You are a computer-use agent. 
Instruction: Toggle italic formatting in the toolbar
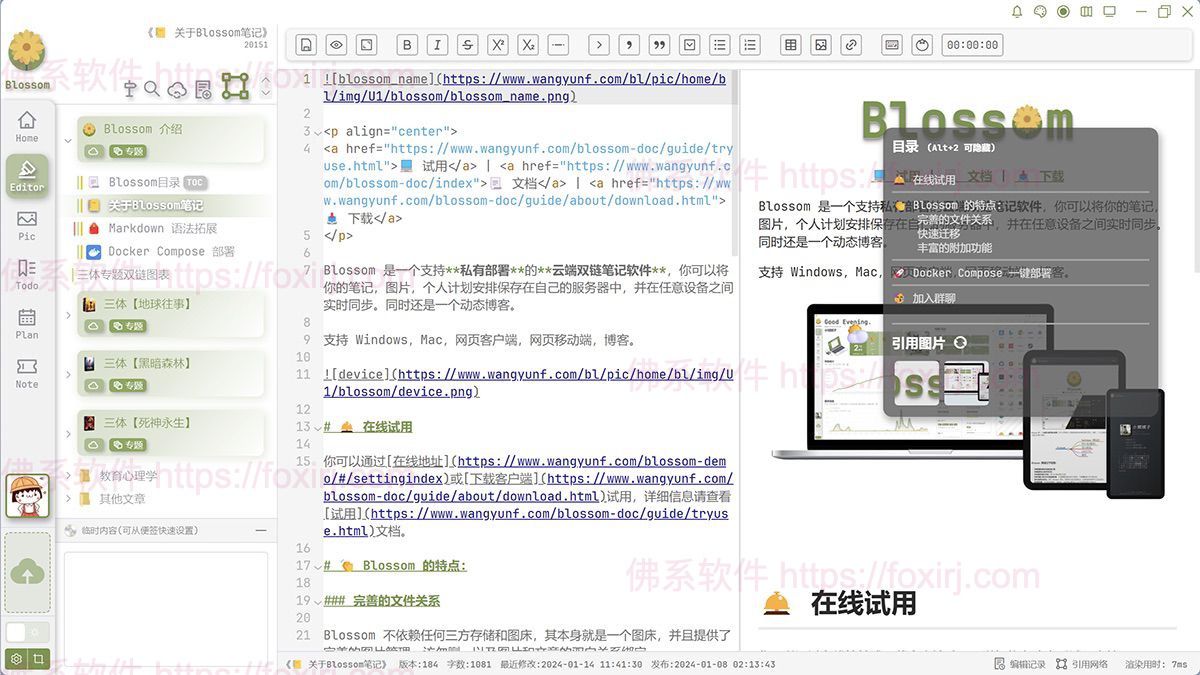click(437, 44)
